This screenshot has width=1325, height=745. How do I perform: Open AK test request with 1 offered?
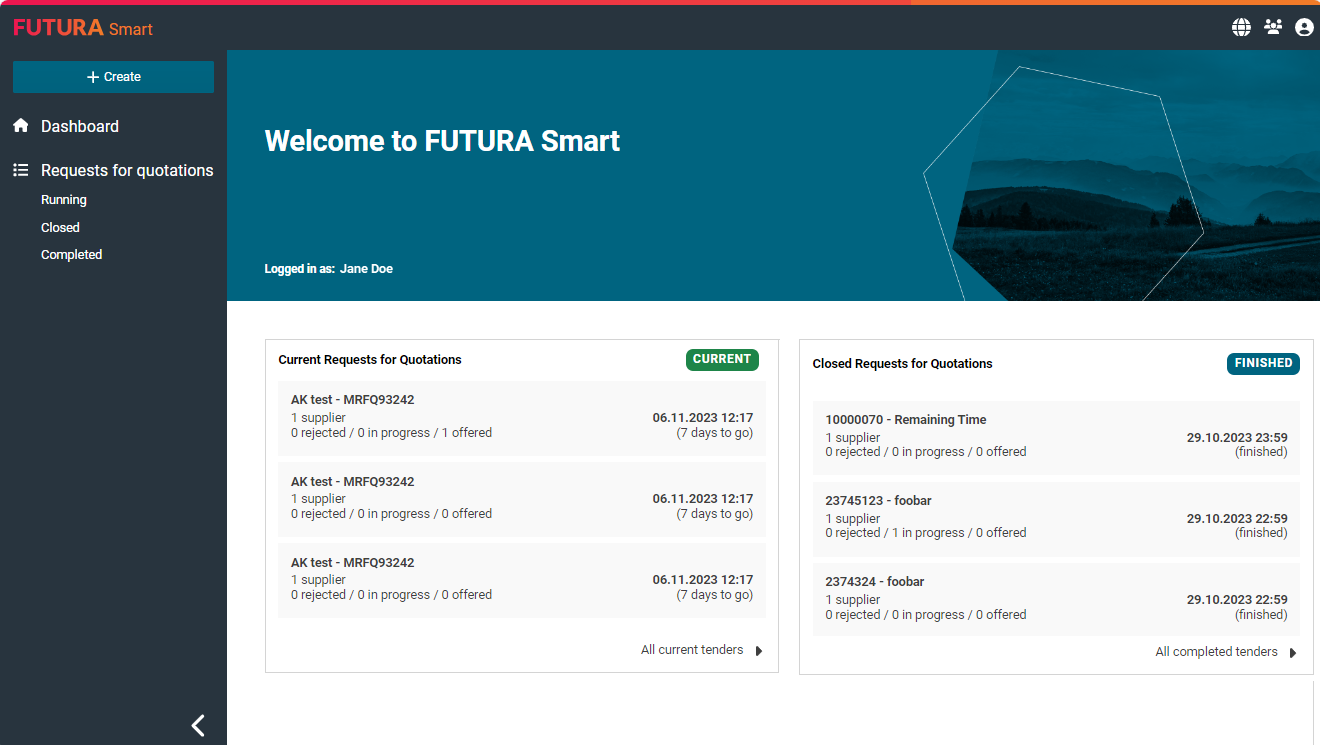521,417
